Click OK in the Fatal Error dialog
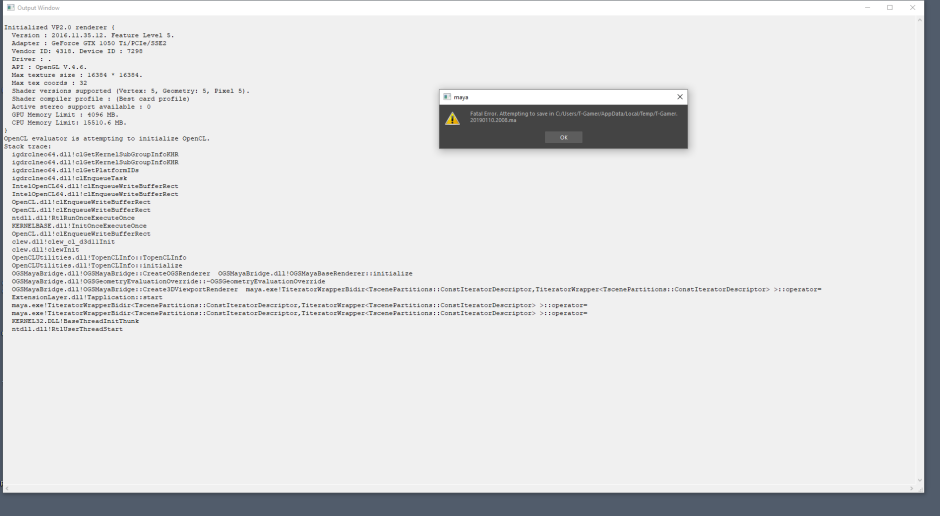The image size is (940, 516). (563, 137)
